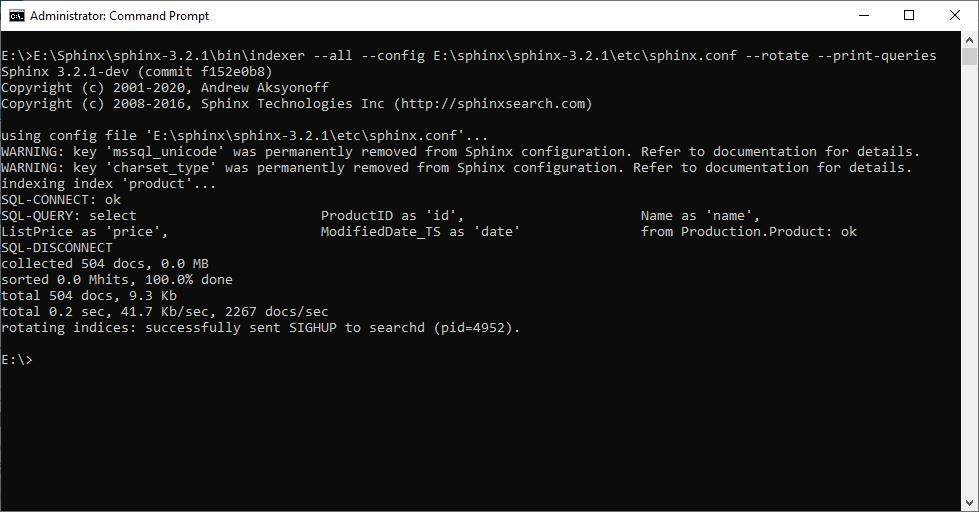Close the Administrator Command Prompt window
This screenshot has width=979, height=512.
click(x=954, y=16)
